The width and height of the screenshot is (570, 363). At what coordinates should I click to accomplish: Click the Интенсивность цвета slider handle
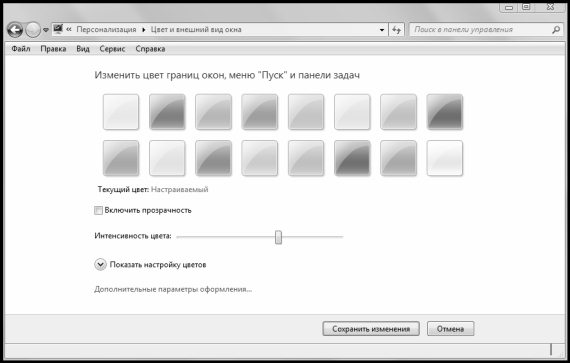tap(278, 237)
